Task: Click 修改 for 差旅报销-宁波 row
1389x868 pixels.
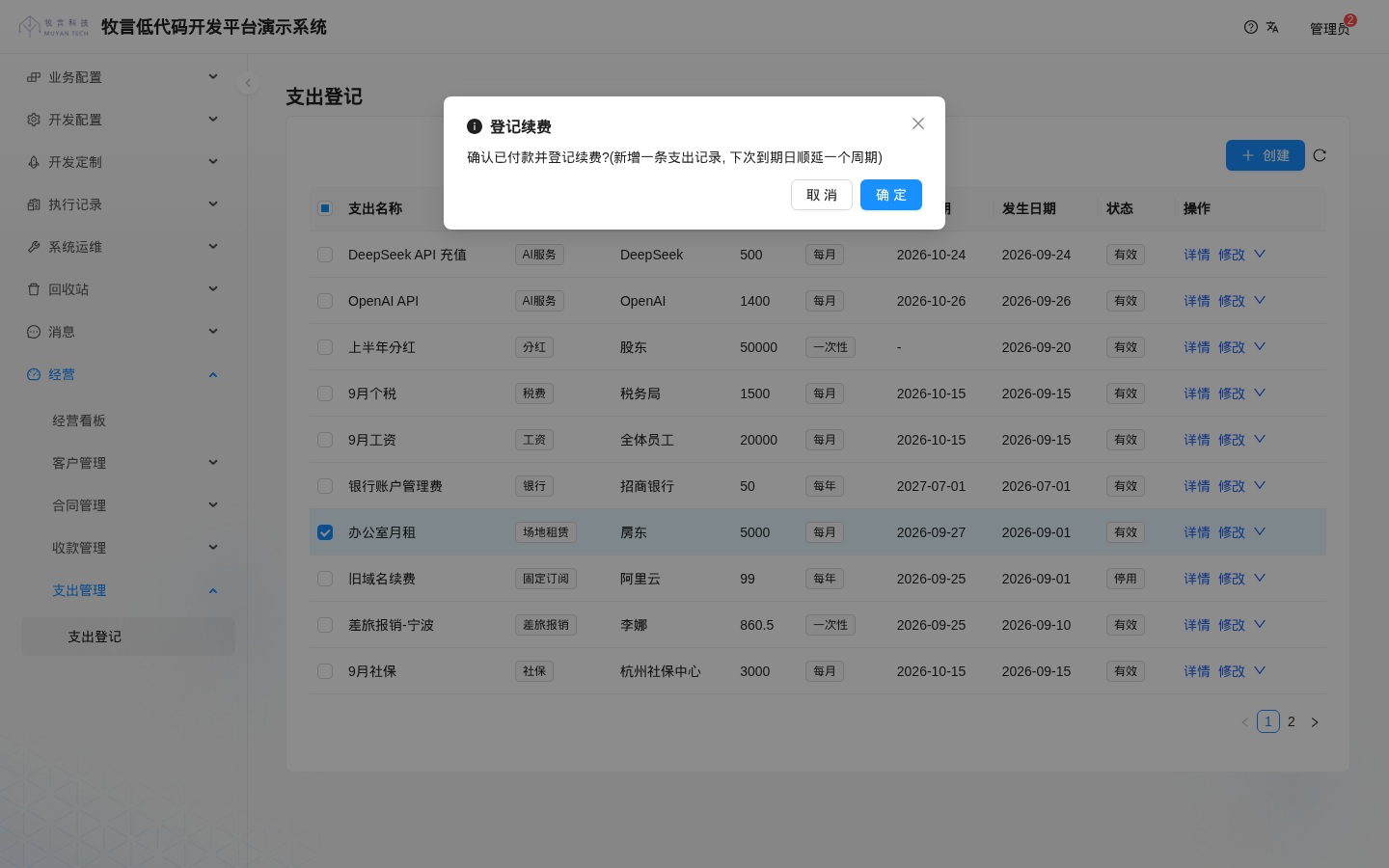Action: coord(1232,625)
